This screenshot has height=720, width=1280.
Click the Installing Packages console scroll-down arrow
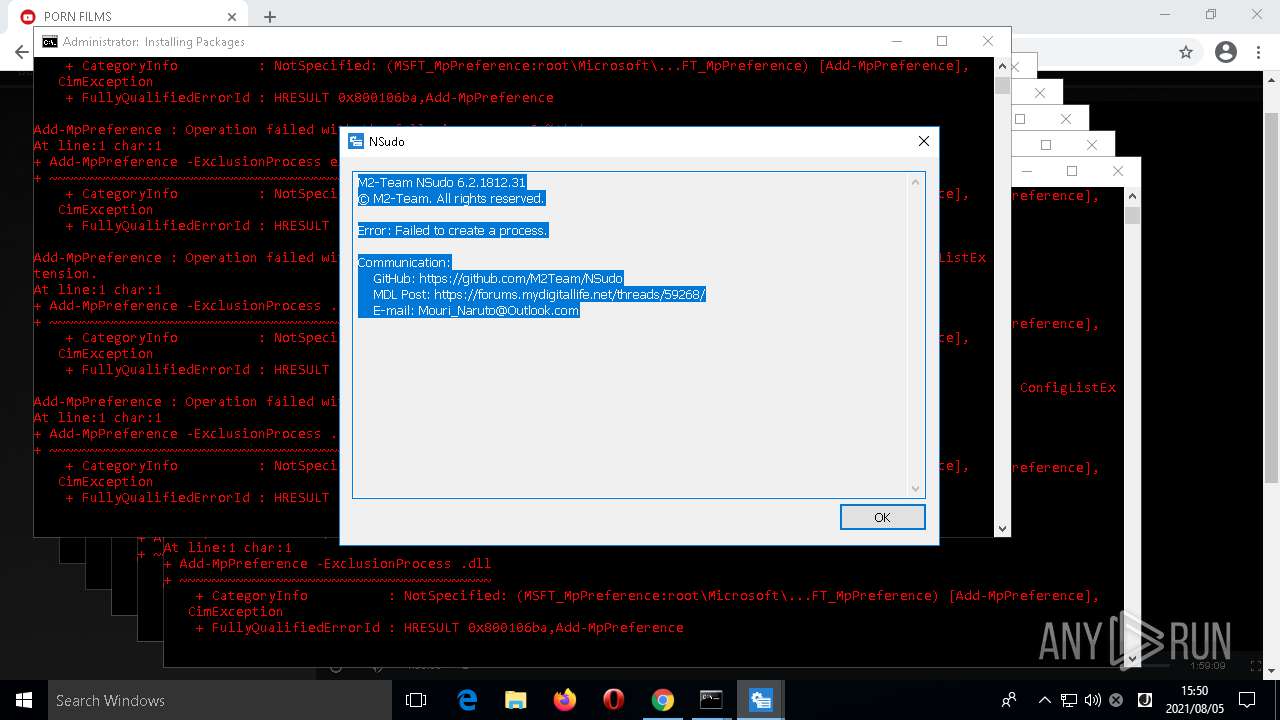(1002, 529)
